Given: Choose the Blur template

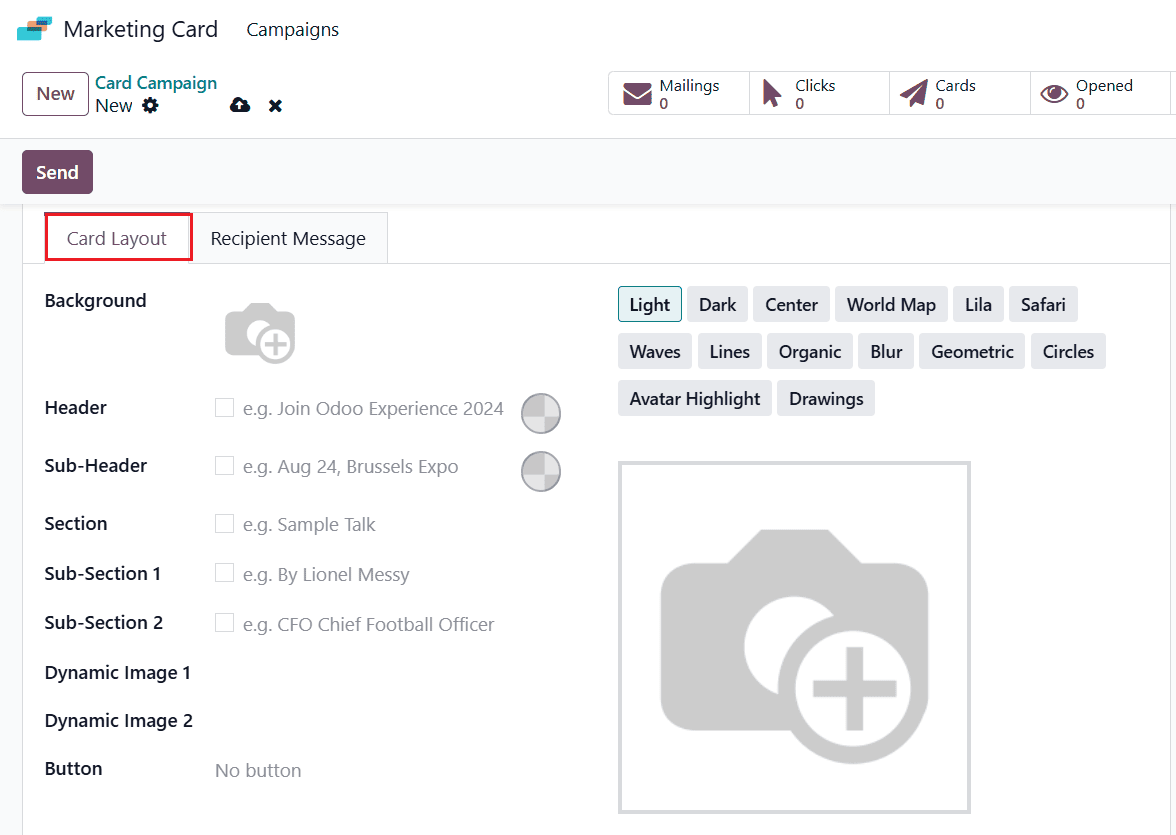Looking at the screenshot, I should click(886, 351).
